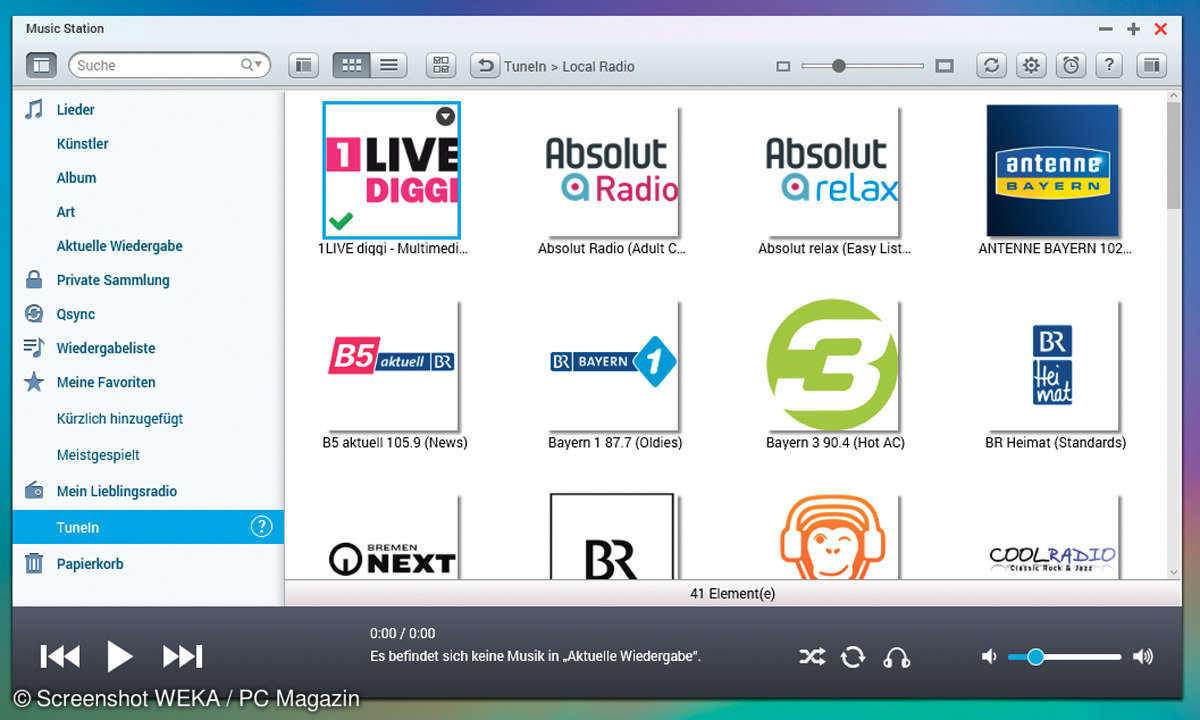Click large thumbnail size icon
This screenshot has height=720, width=1200.
[945, 66]
